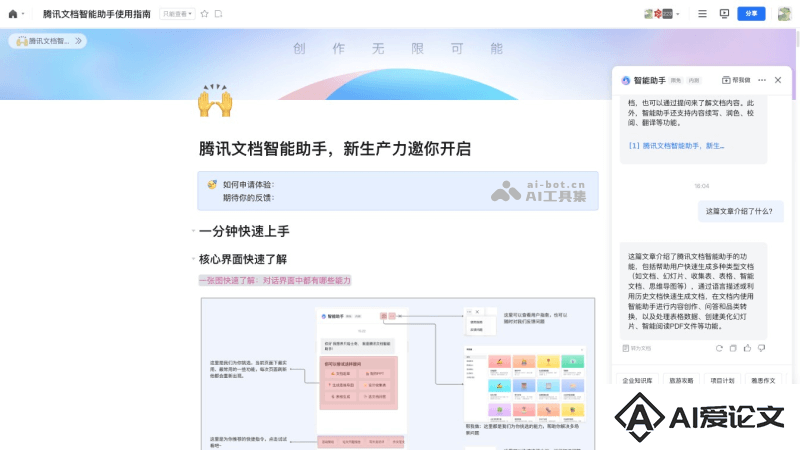Click the icon right of the star
The width and height of the screenshot is (800, 450).
(218, 14)
